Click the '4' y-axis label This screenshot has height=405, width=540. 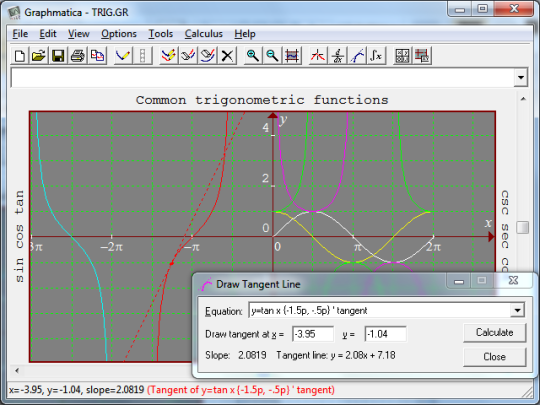coord(266,128)
